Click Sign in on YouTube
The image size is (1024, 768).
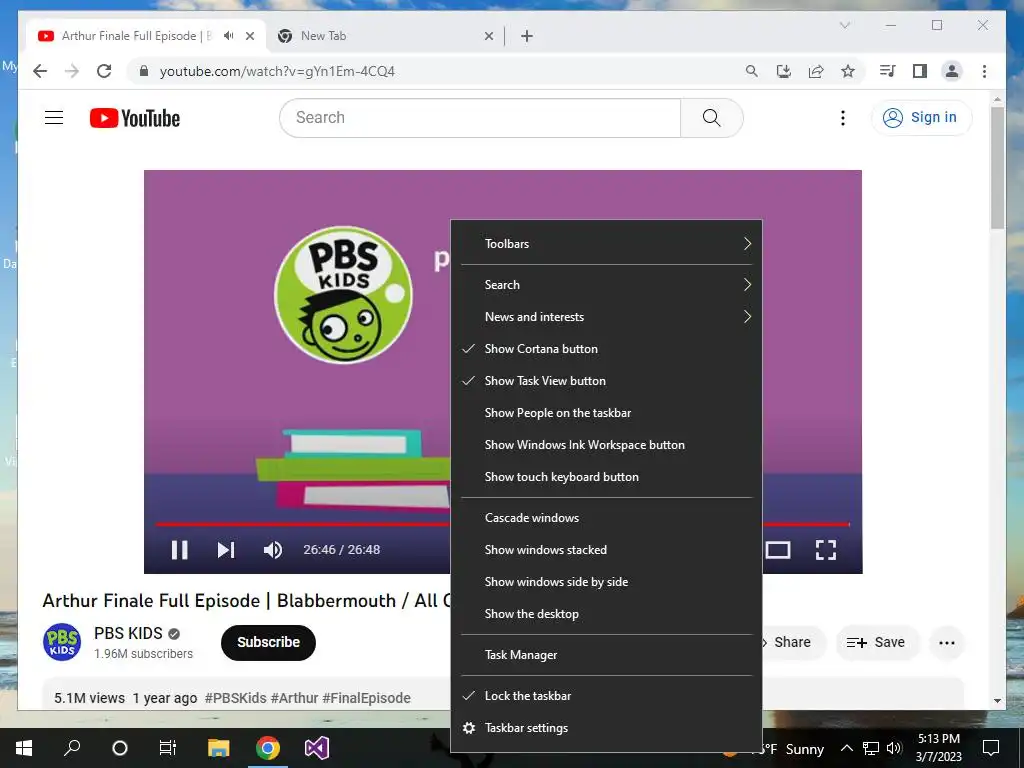[x=921, y=118]
